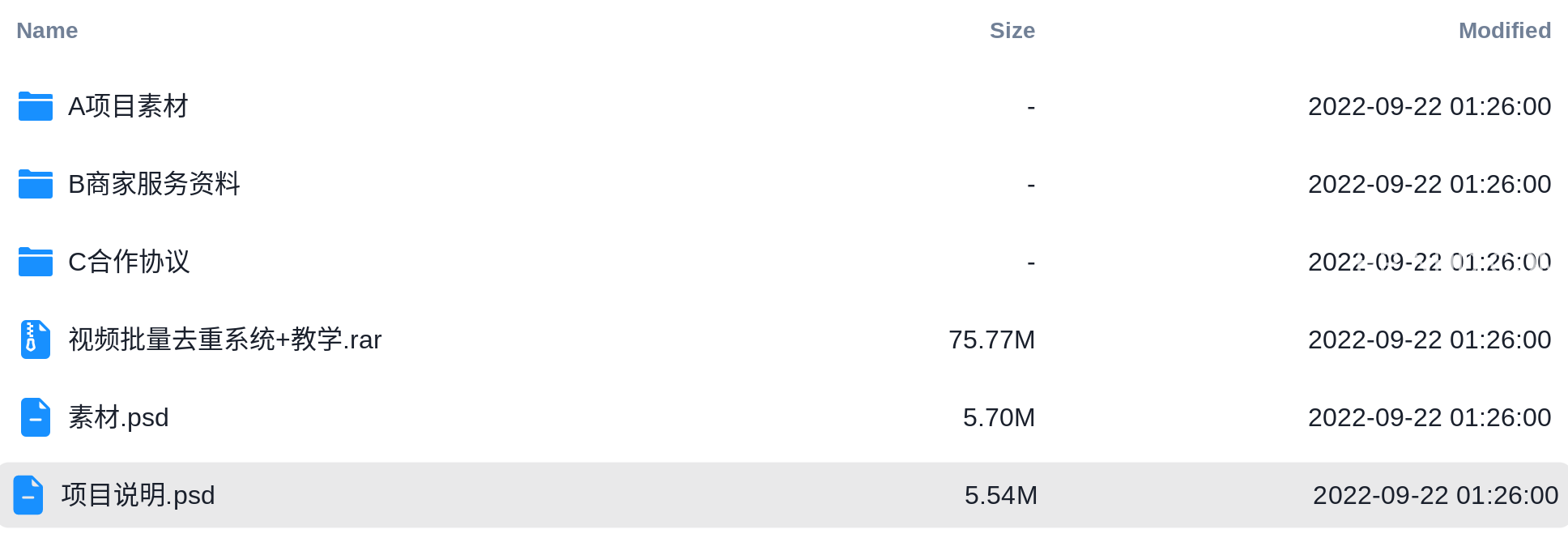Click the B商家服务资料 folder icon
This screenshot has width=1568, height=538.
click(36, 184)
